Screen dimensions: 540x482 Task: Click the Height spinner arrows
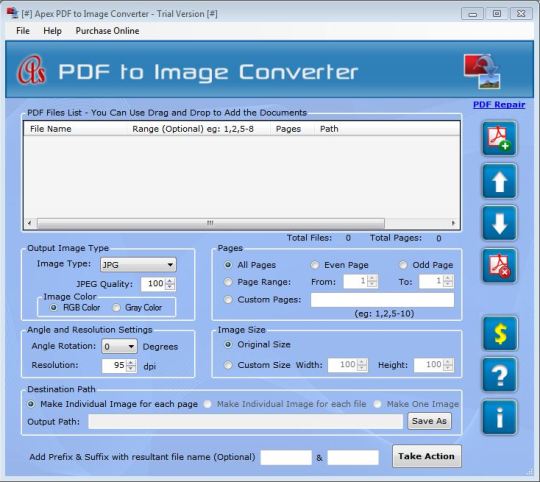click(448, 365)
